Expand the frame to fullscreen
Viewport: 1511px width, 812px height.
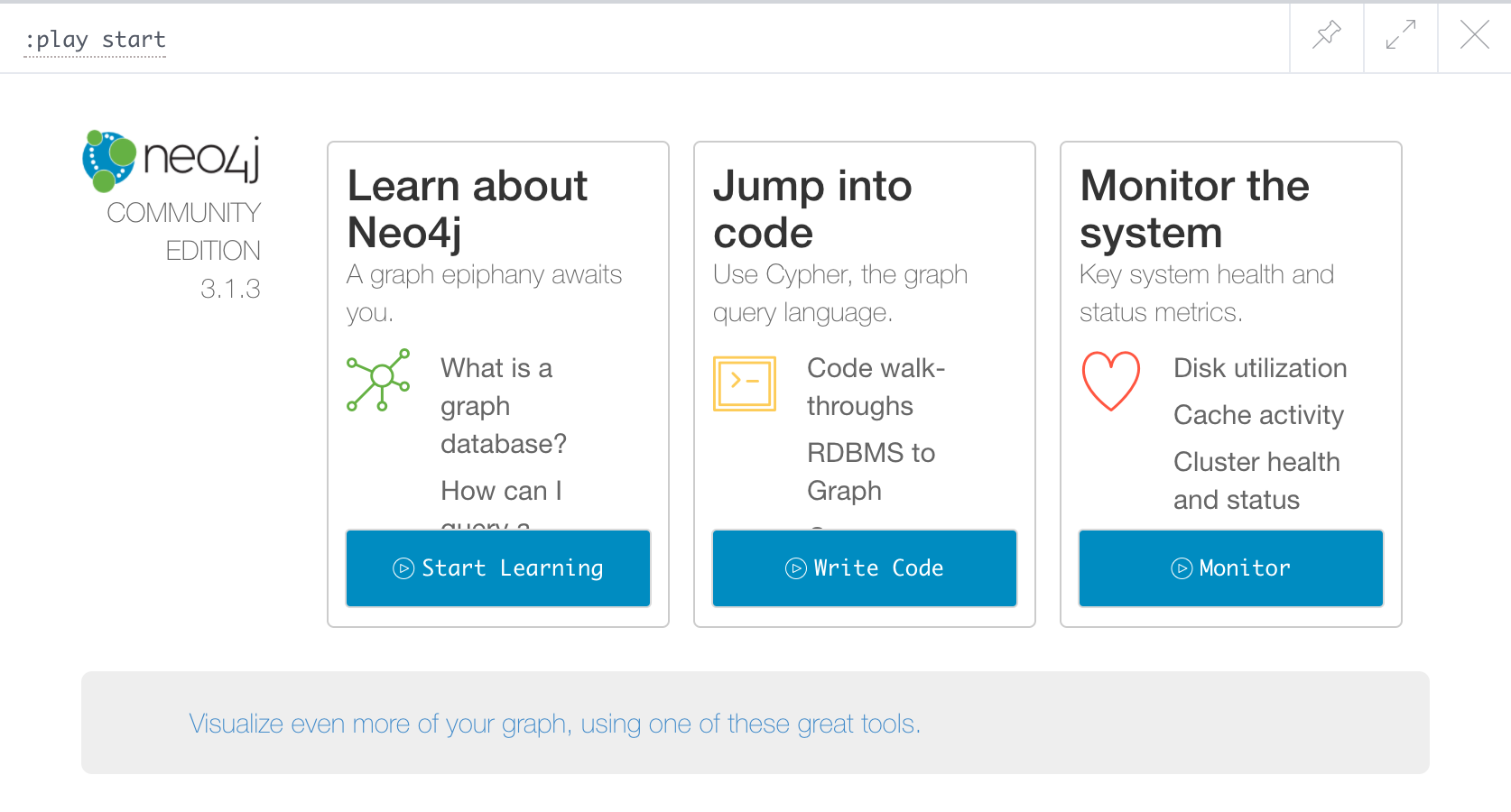[1400, 36]
